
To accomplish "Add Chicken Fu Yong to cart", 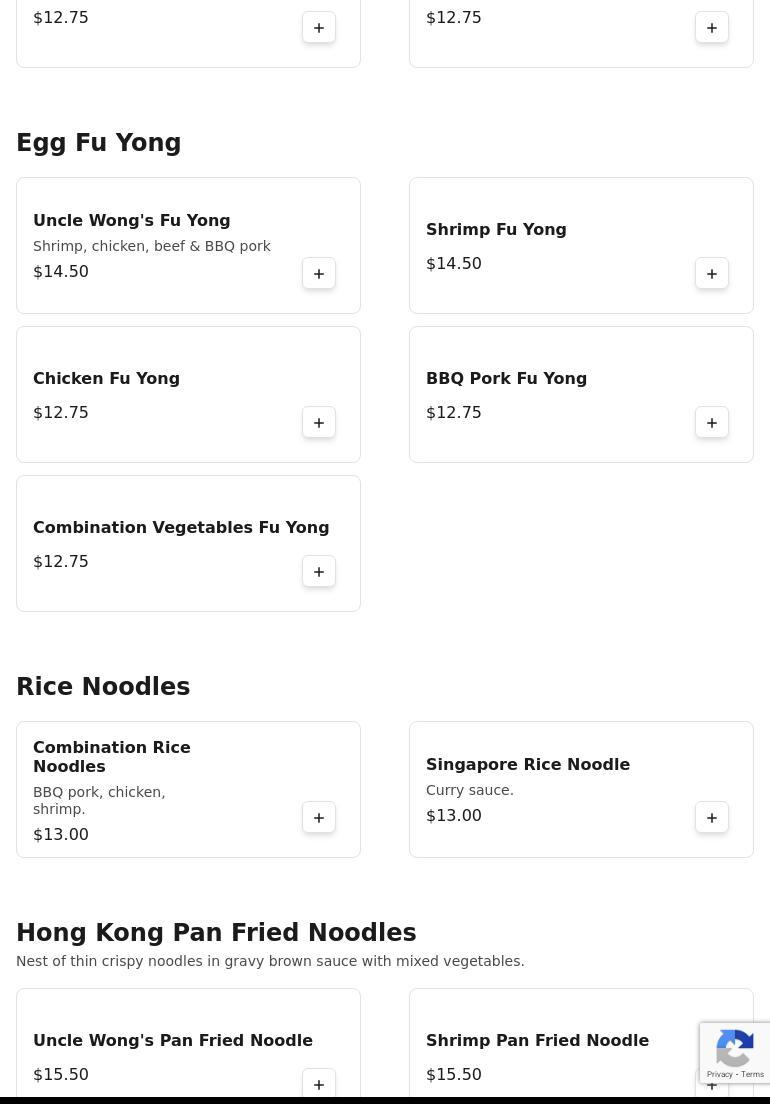I will point(319,422).
